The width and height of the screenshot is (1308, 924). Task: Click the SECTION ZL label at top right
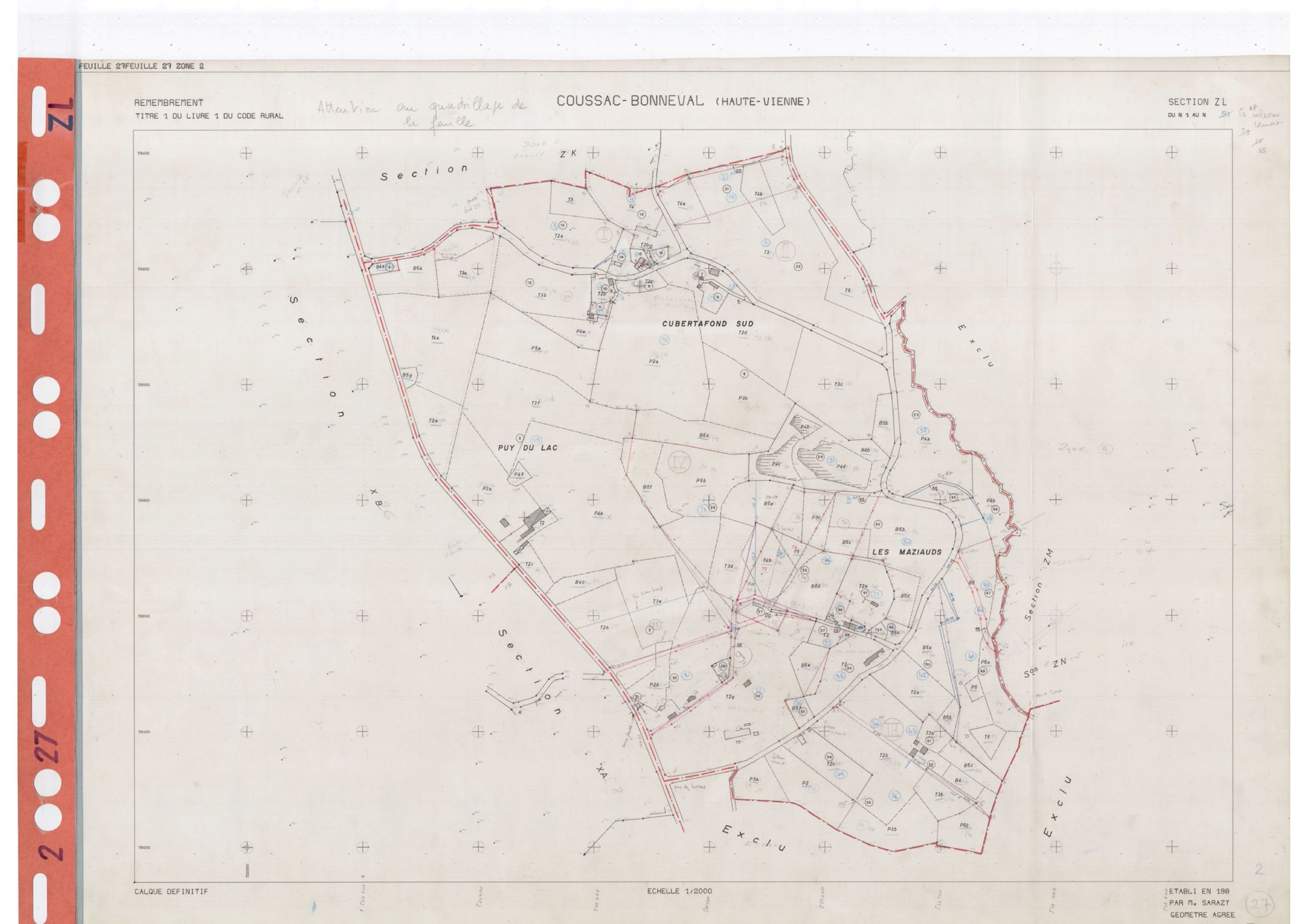pos(1197,102)
